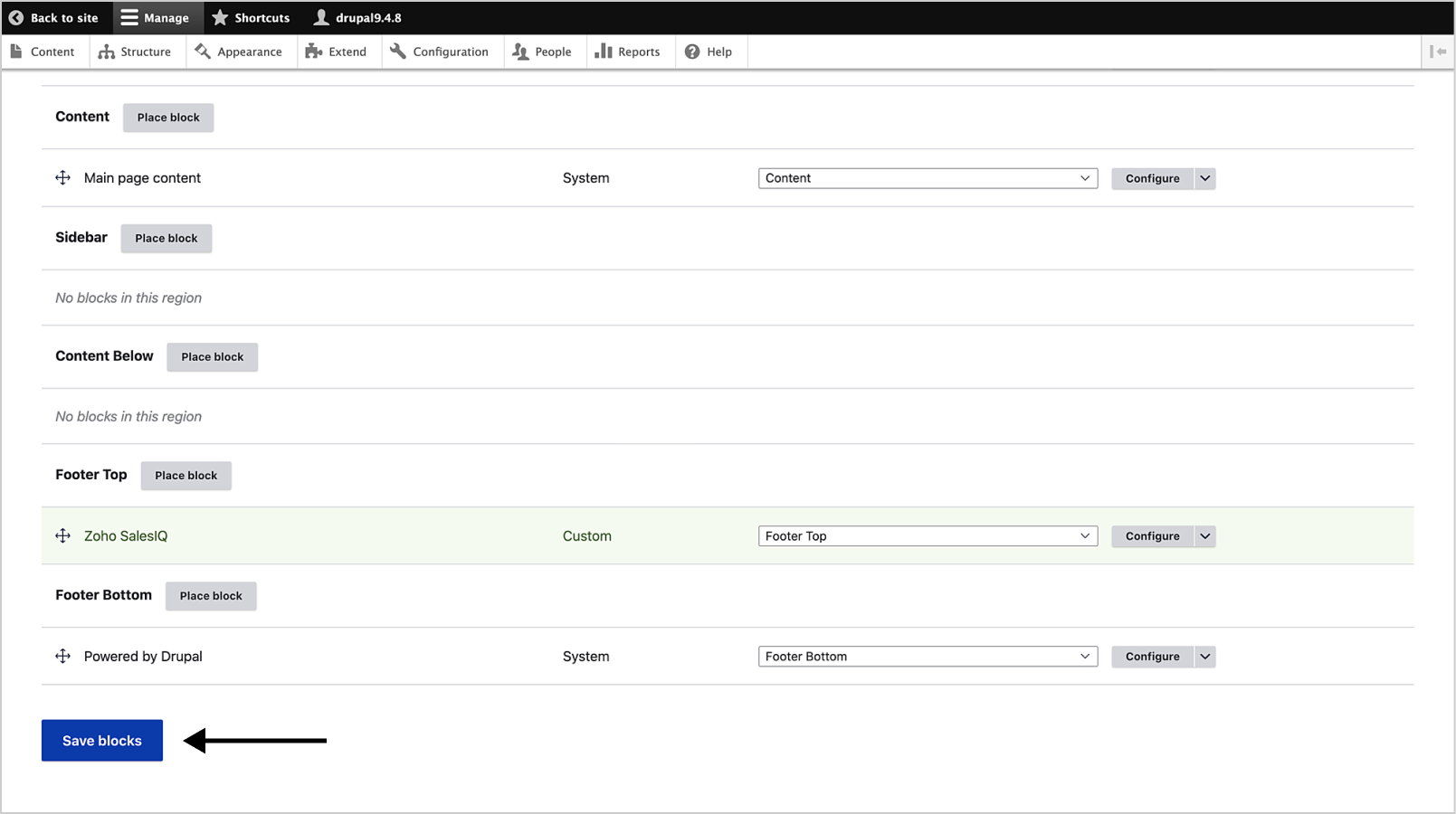
Task: Select the Main page content block name
Action: click(x=142, y=178)
